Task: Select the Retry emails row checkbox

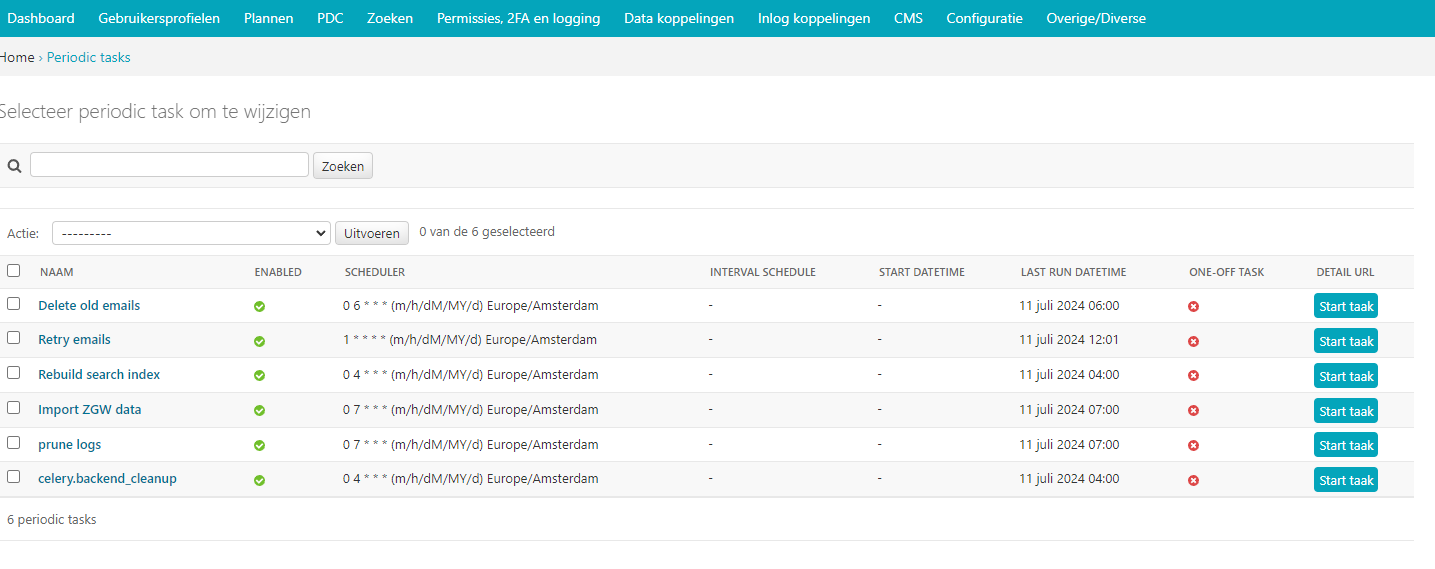Action: pos(13,338)
